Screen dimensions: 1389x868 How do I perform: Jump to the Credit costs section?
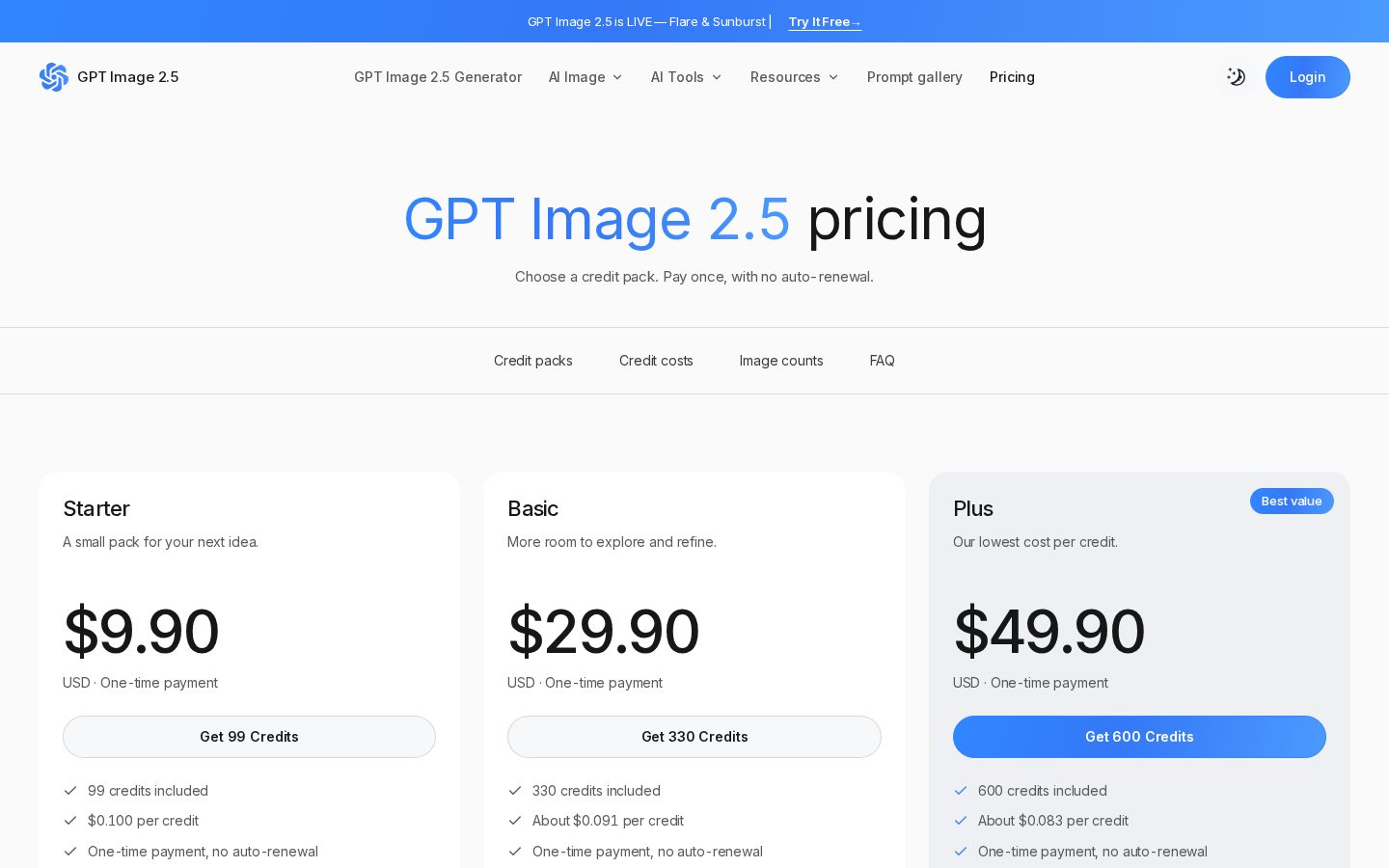point(656,361)
